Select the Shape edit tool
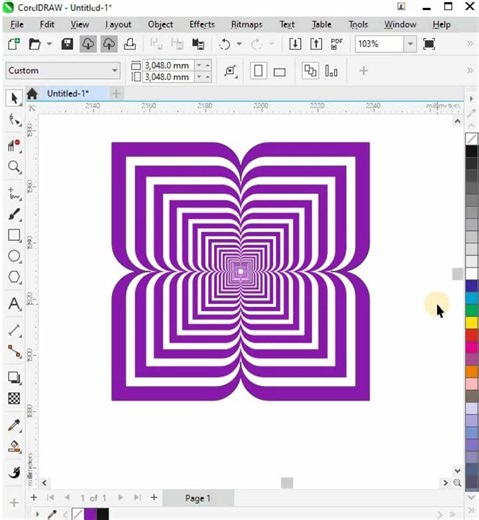Image resolution: width=479 pixels, height=520 pixels. pos(14,120)
